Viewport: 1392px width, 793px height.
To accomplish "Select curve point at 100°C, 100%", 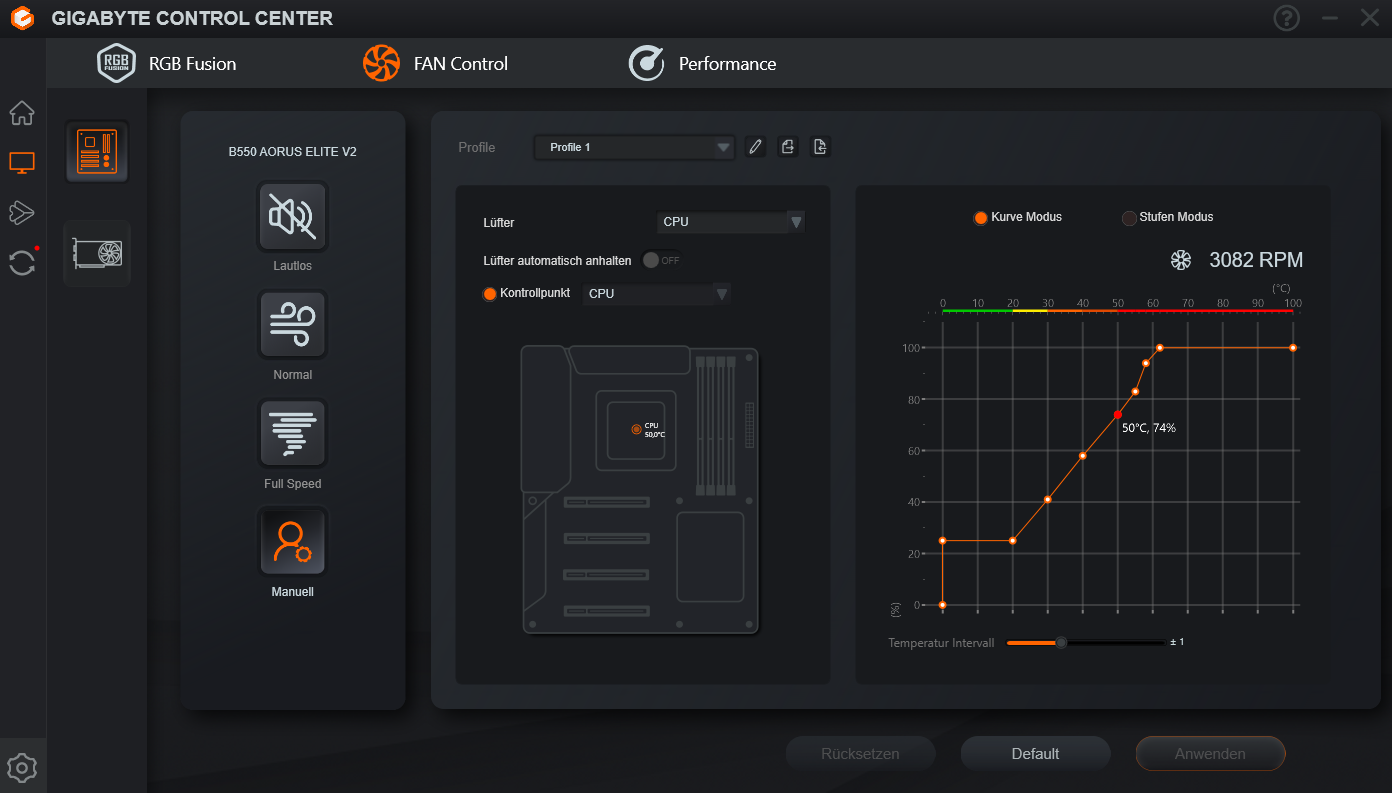I will tap(1293, 348).
